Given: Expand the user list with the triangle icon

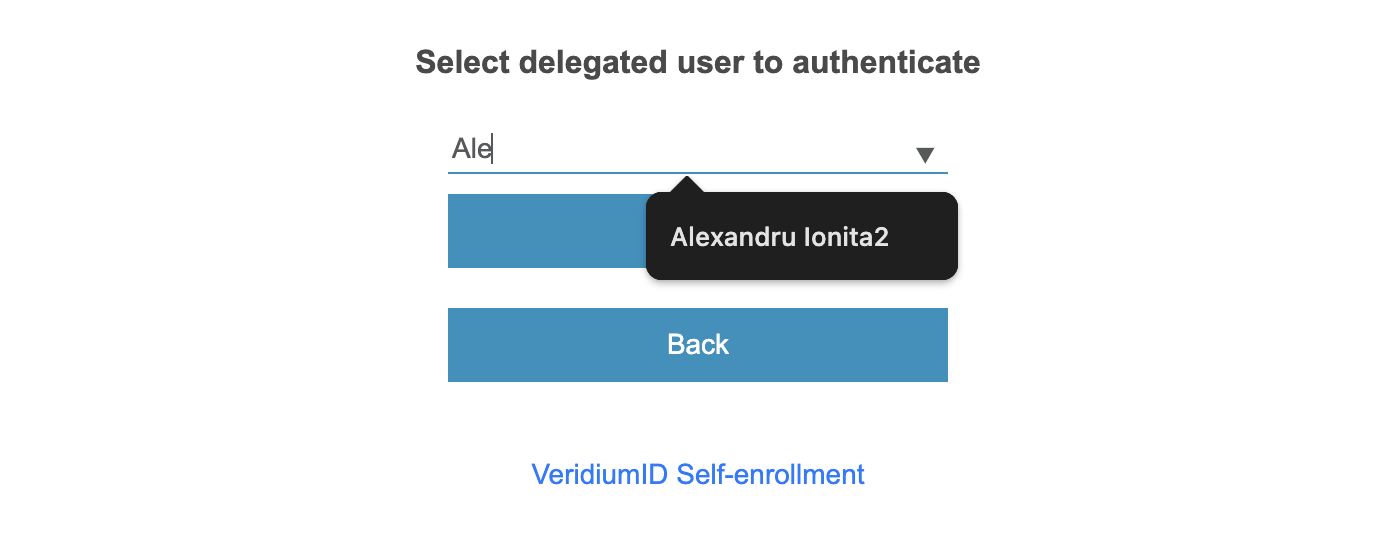Looking at the screenshot, I should coord(925,154).
